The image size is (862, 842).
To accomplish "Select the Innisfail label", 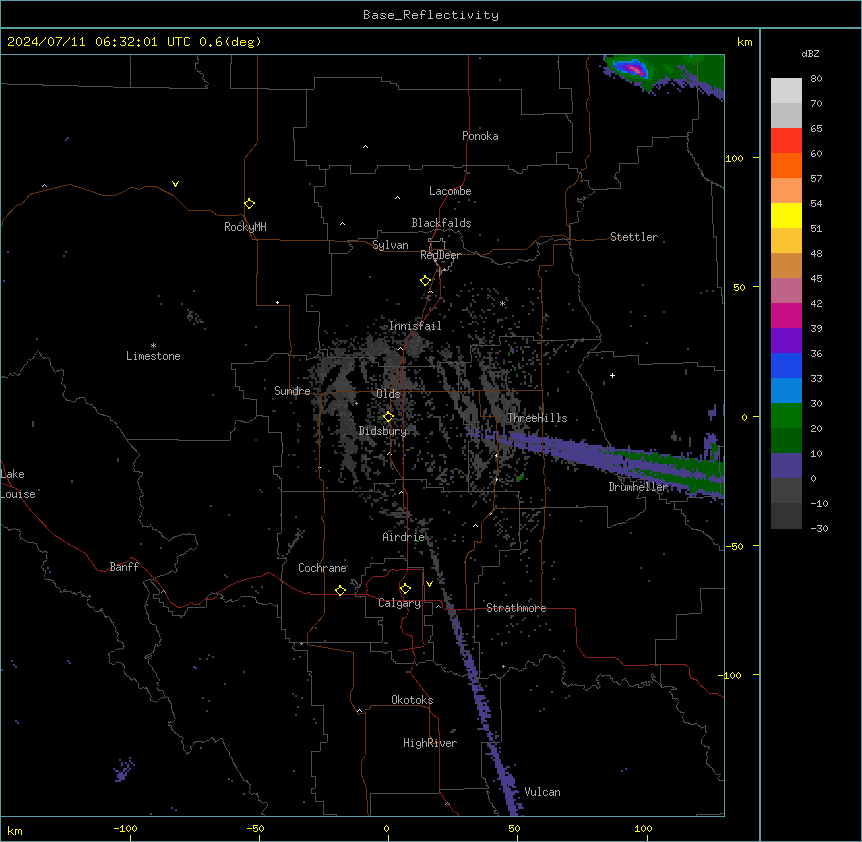I will point(415,326).
